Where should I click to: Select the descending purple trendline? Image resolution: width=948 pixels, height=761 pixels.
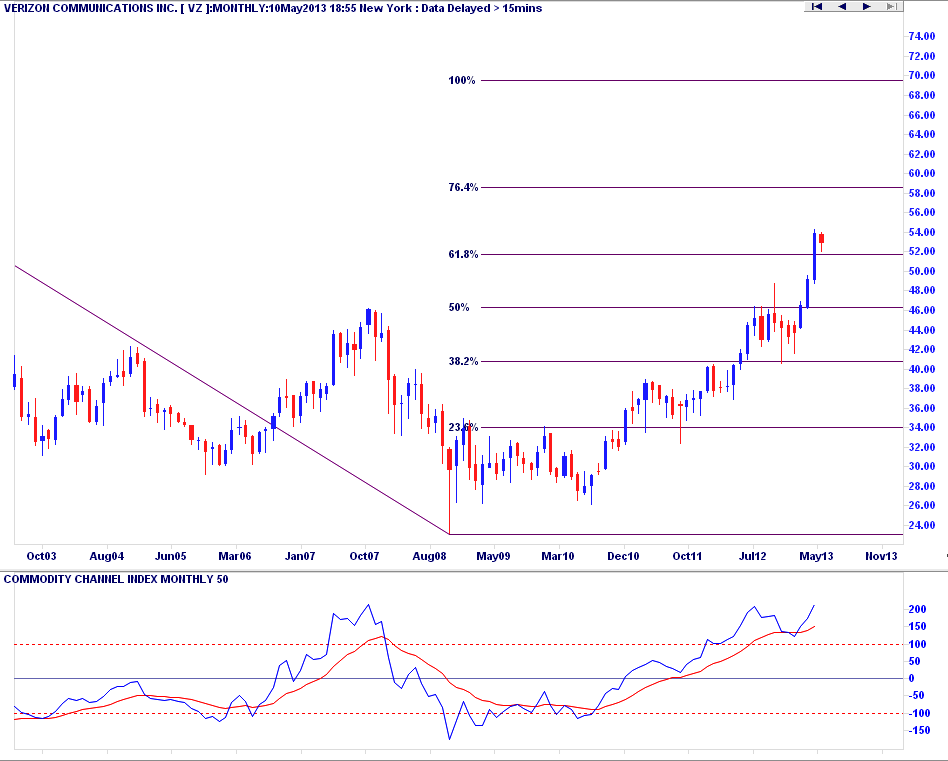point(232,400)
